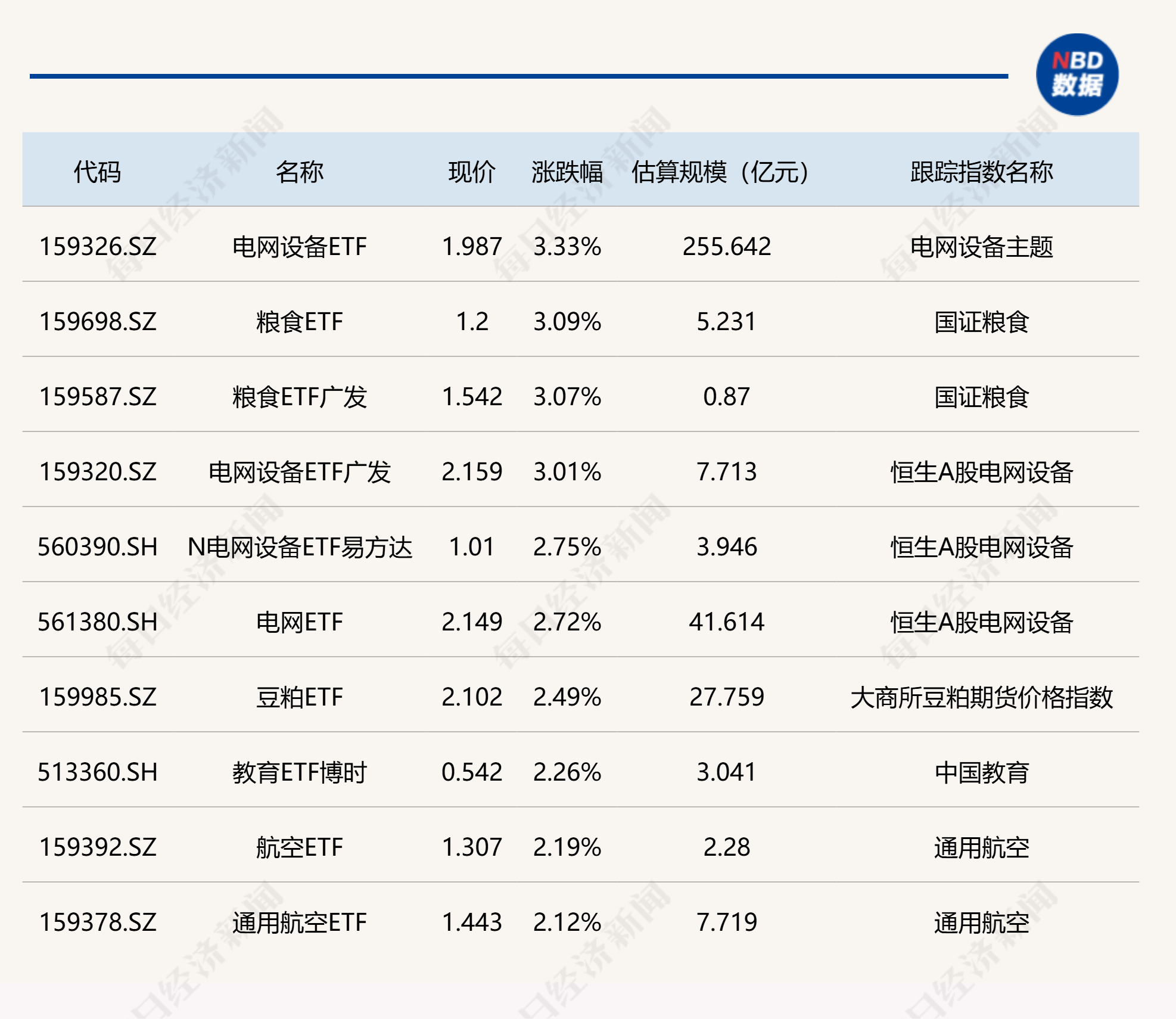
Task: Click the 跟踪指数名称 column header
Action: coord(981,172)
